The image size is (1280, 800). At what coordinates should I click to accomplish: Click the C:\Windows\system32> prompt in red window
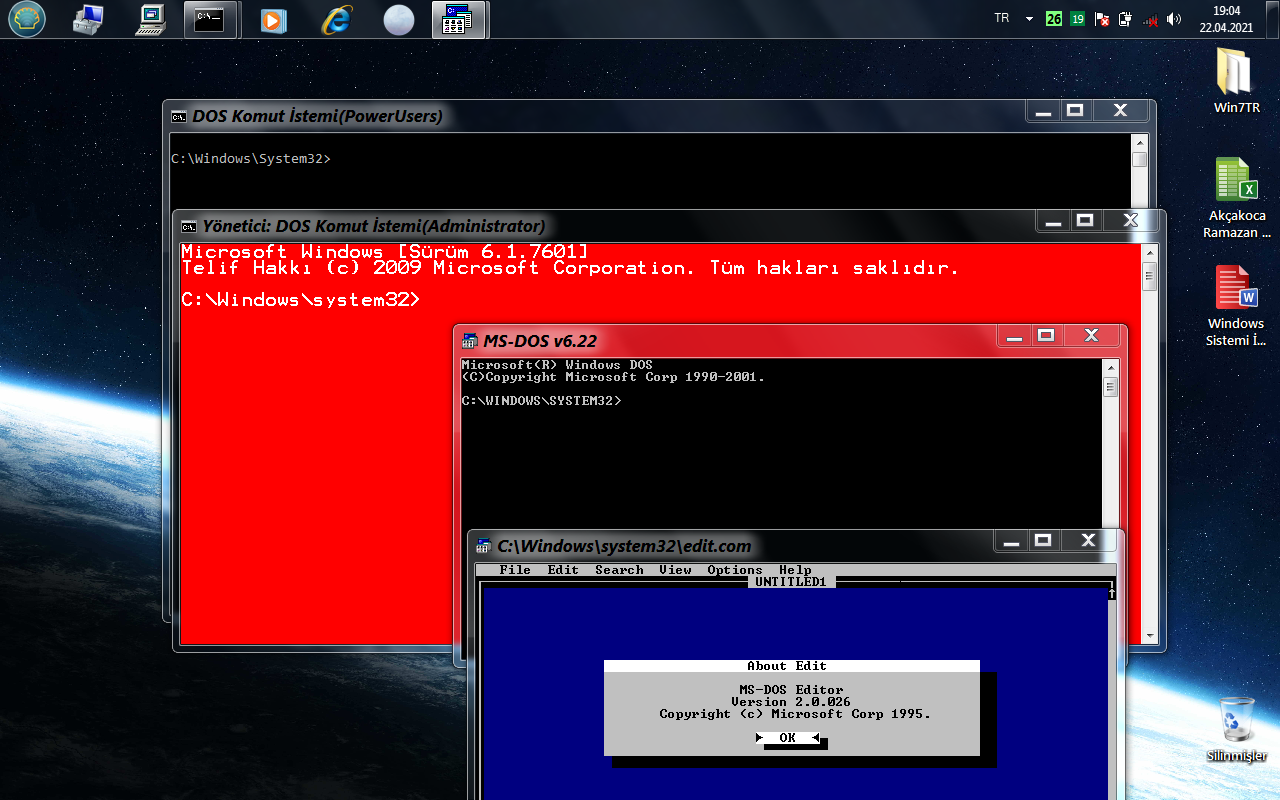pyautogui.click(x=301, y=300)
